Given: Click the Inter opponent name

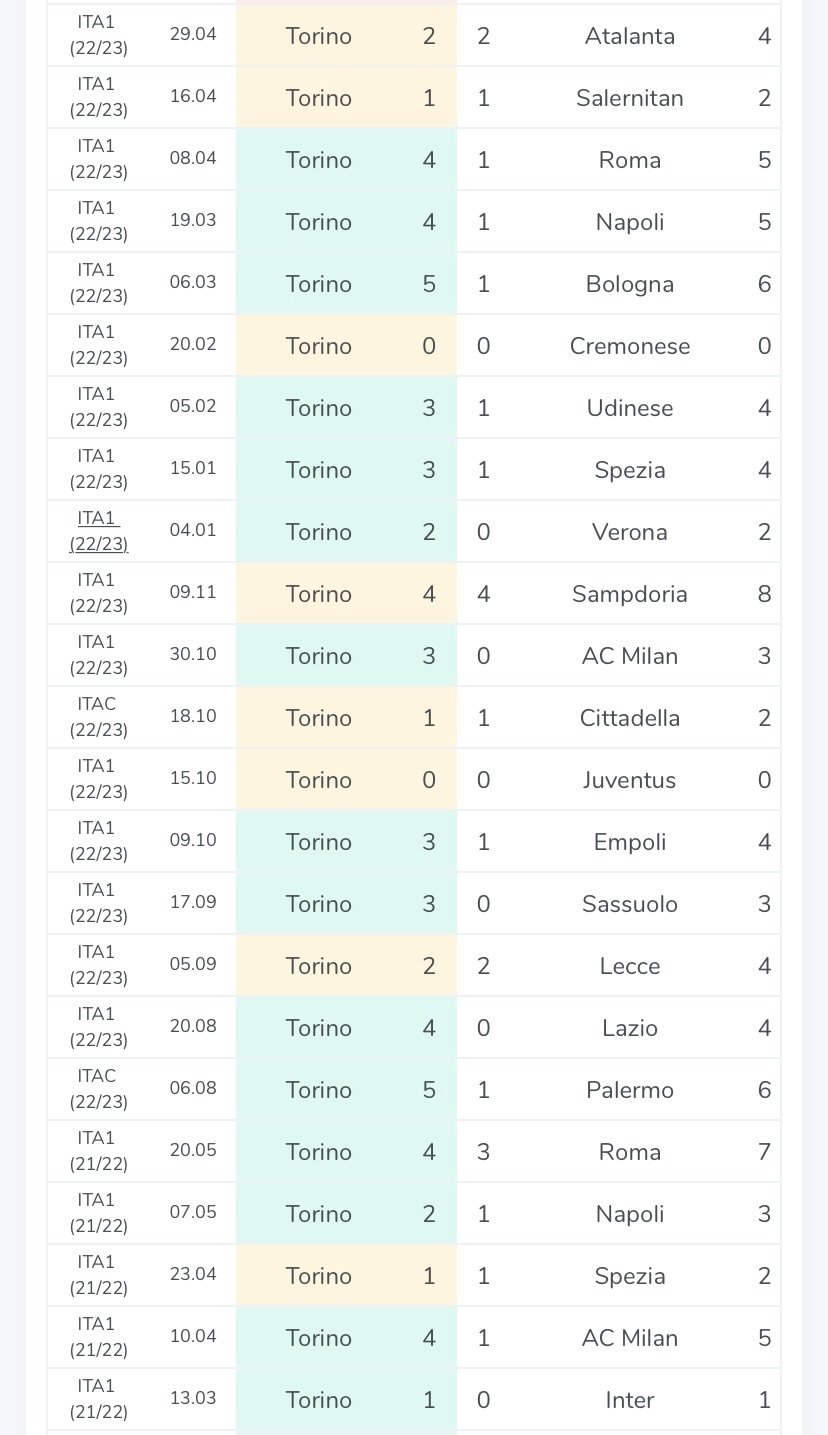Looking at the screenshot, I should [x=630, y=1400].
